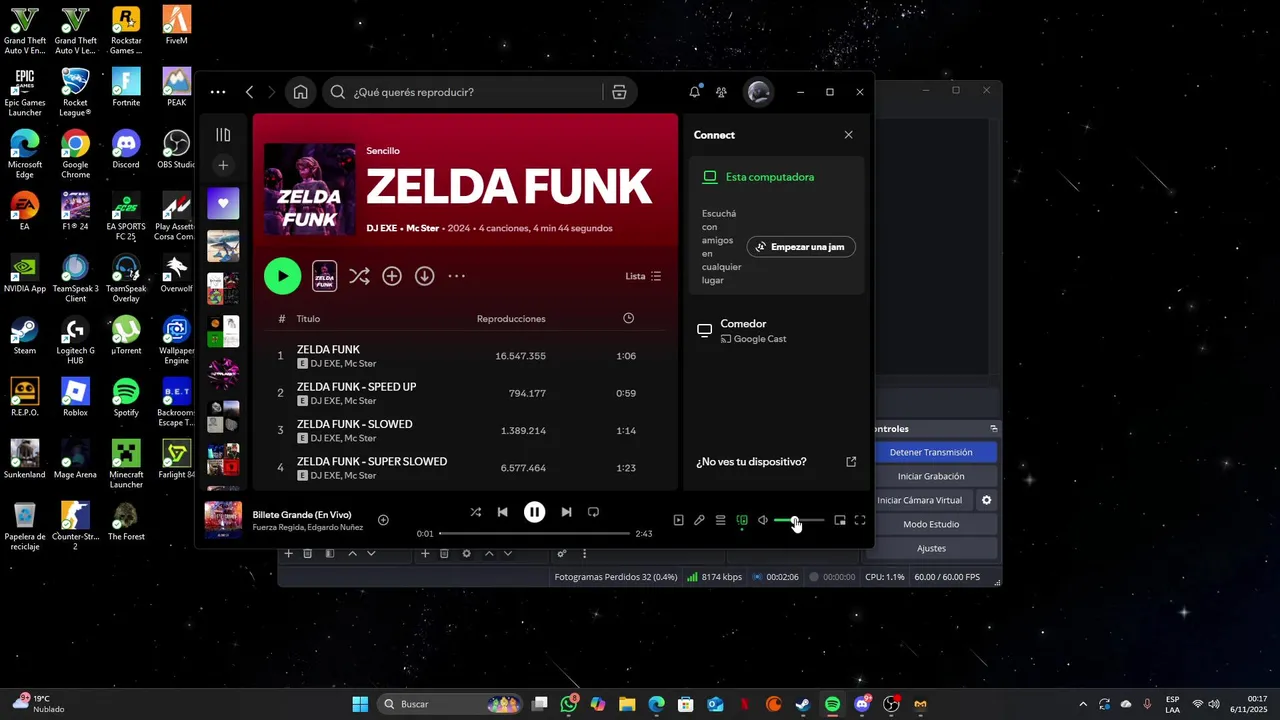The width and height of the screenshot is (1280, 720).
Task: Click 'Modo Estudio' in OBS
Action: pyautogui.click(x=931, y=524)
